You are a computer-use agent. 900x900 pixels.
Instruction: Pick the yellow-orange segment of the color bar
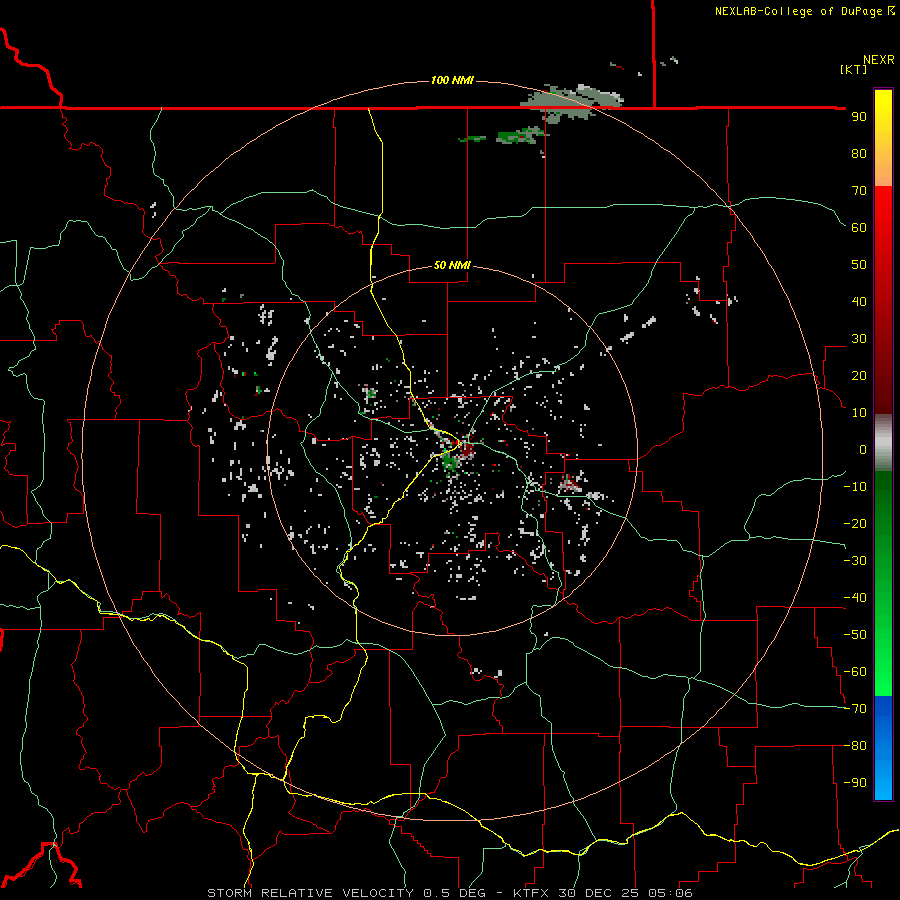click(883, 138)
